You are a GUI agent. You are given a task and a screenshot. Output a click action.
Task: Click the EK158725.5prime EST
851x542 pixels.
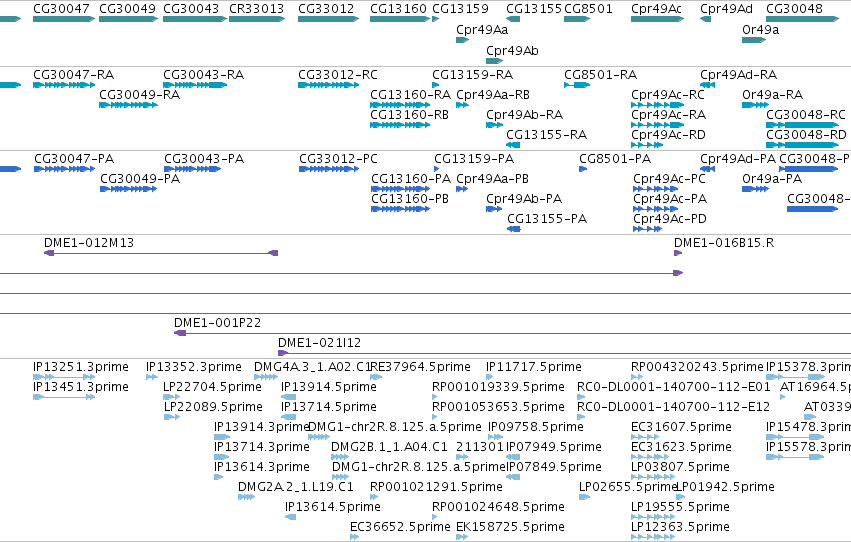(x=462, y=537)
